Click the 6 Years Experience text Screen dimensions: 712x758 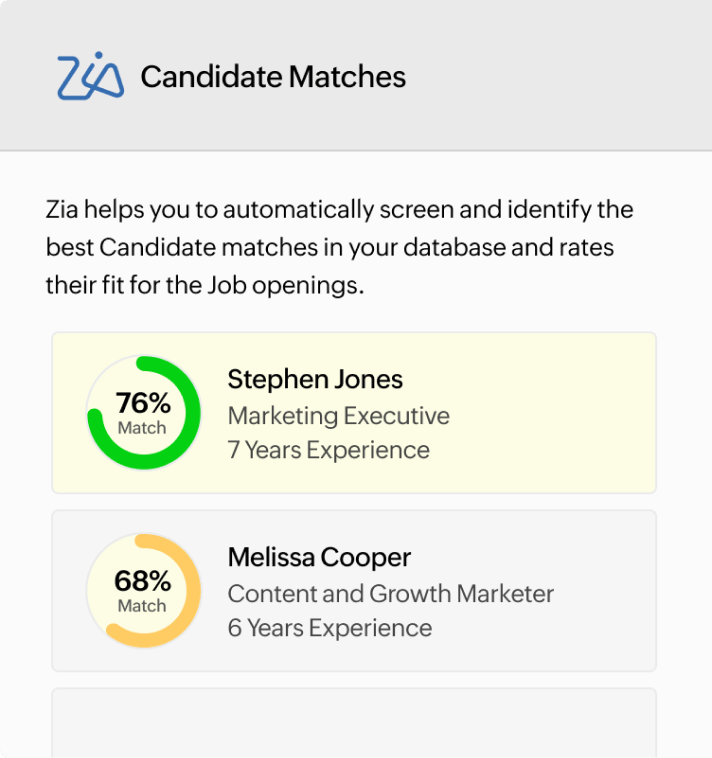tap(329, 628)
